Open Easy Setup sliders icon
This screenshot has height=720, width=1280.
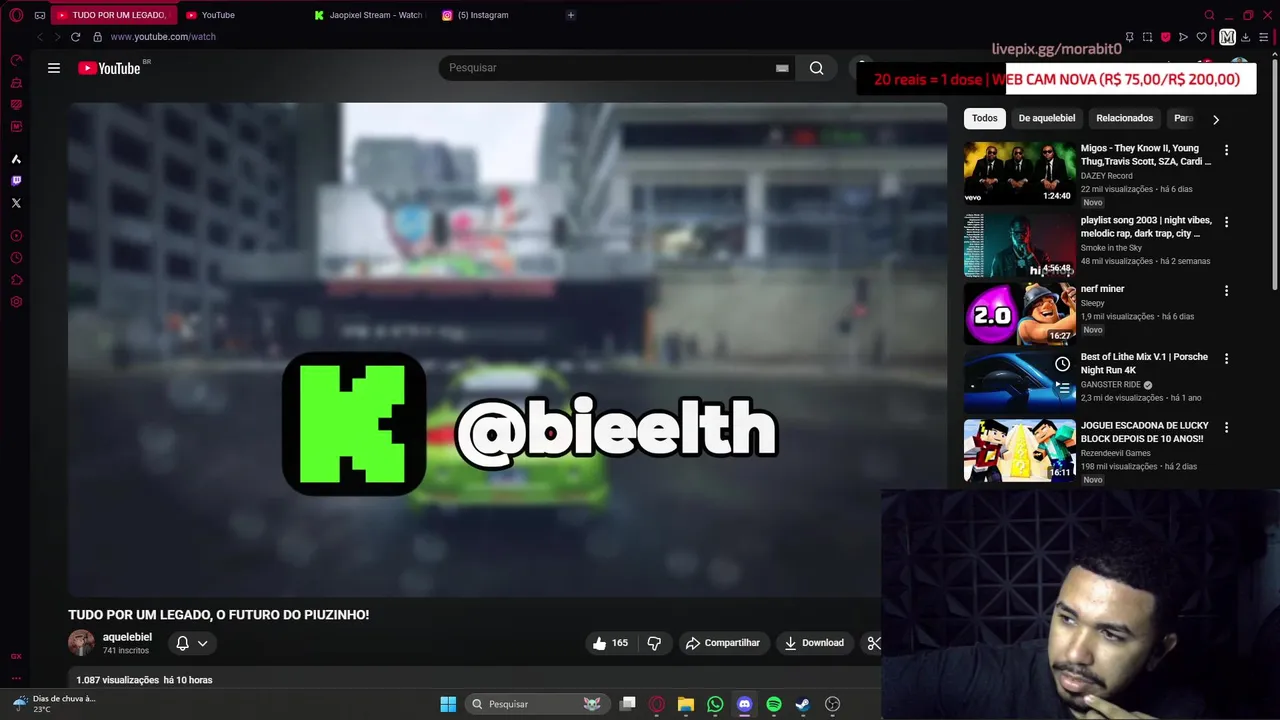pos(1264,37)
